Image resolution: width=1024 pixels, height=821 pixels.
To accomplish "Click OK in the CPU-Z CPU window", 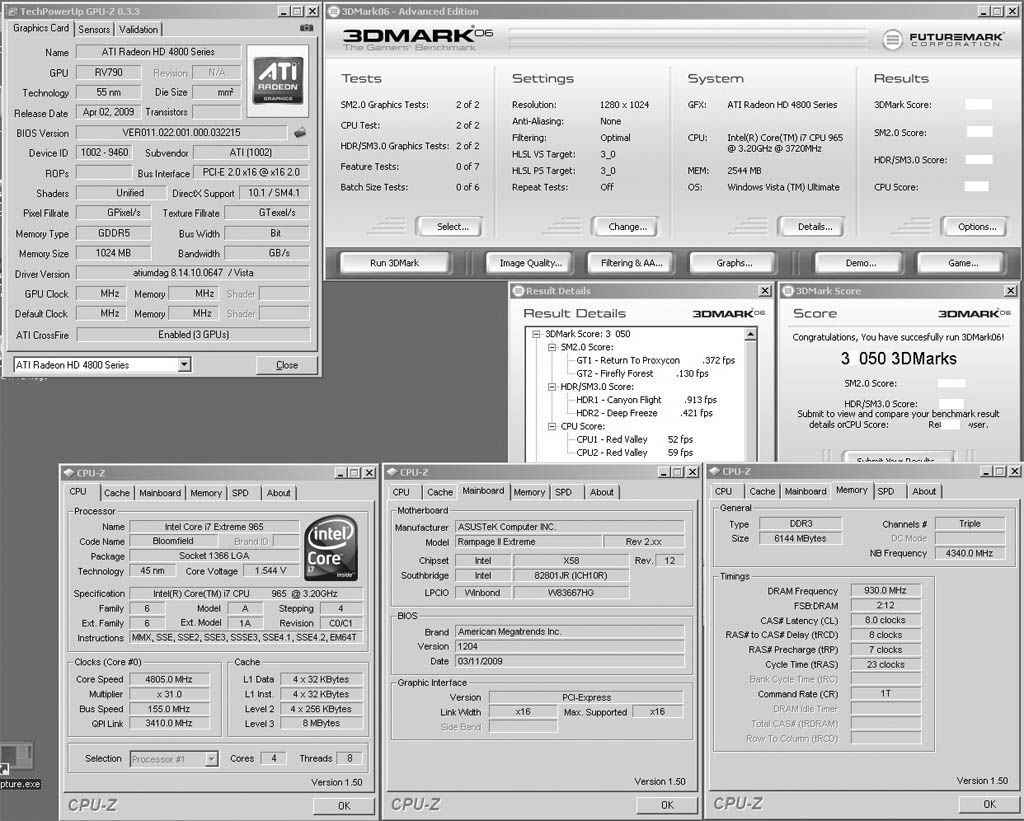I will coord(344,805).
